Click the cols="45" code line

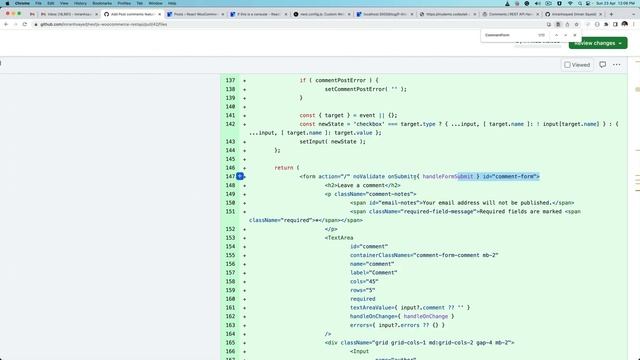(x=364, y=282)
